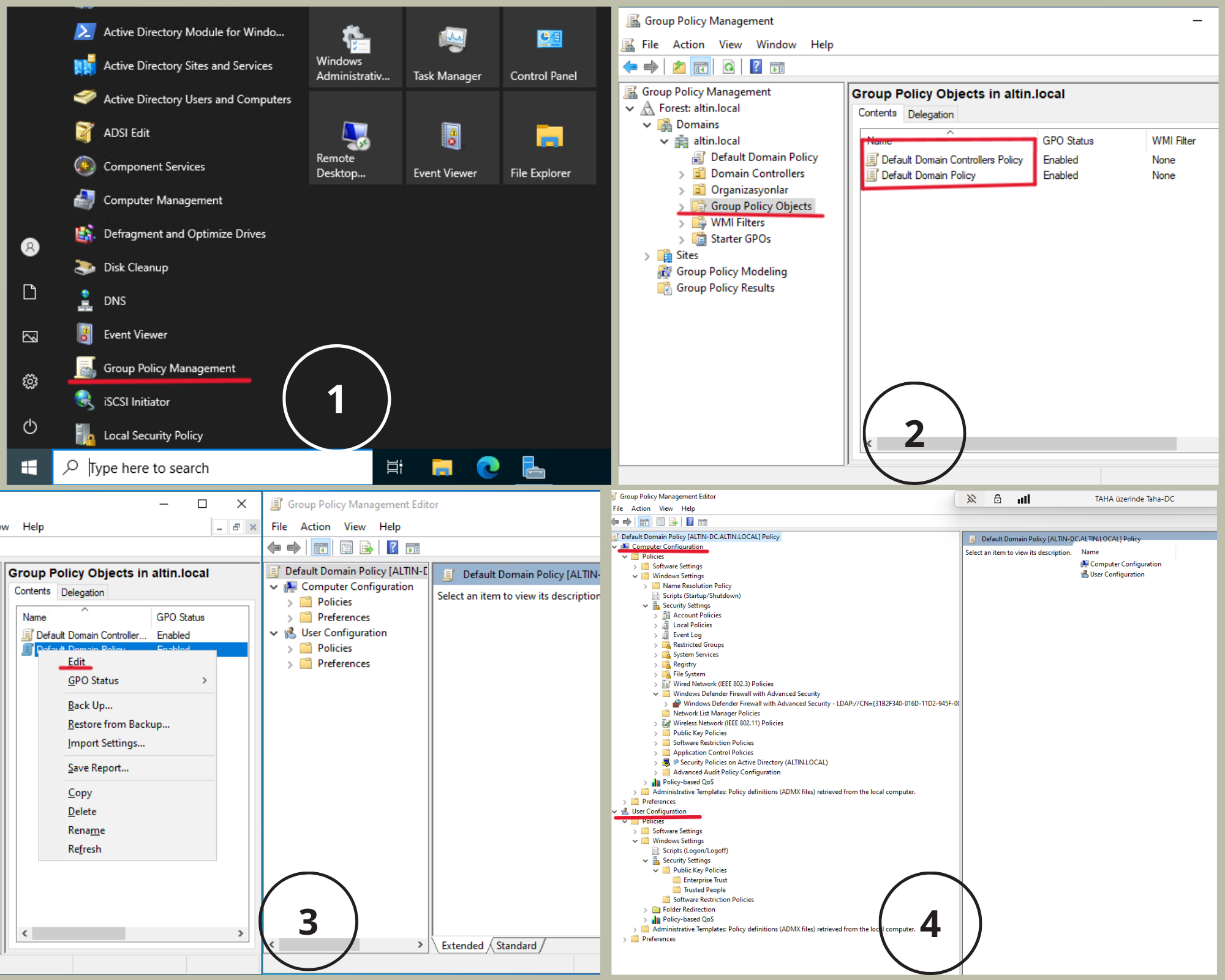Switch to the Standard tab in editor
The width and height of the screenshot is (1225, 980).
(516, 946)
